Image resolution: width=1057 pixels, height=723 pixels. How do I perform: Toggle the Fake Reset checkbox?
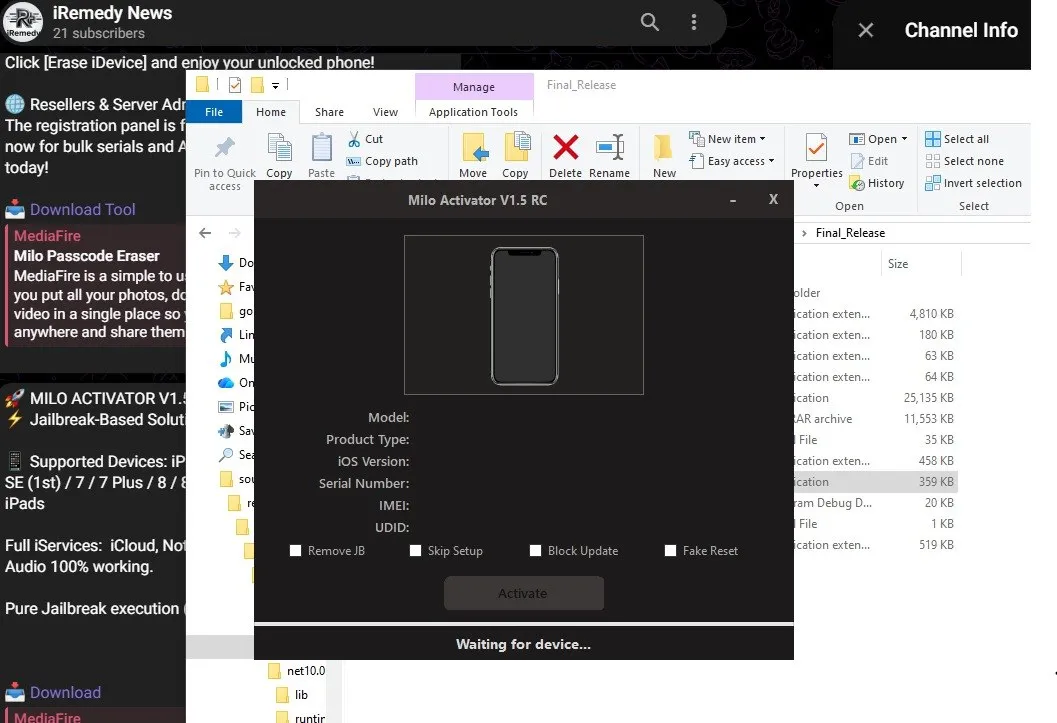pos(670,551)
